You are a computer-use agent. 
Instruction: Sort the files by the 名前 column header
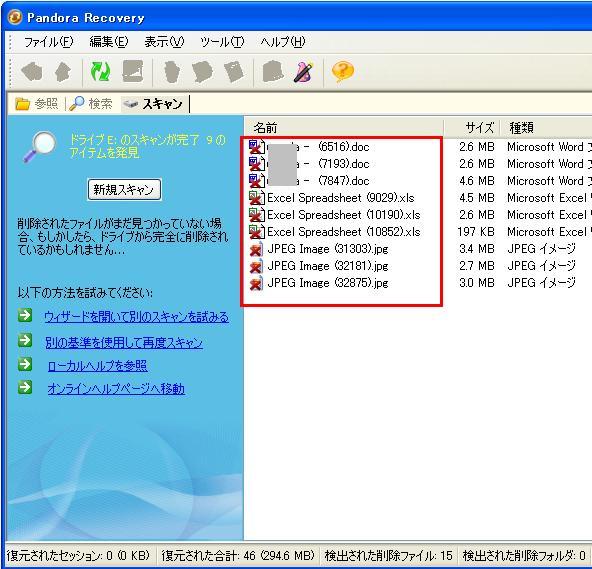(344, 128)
